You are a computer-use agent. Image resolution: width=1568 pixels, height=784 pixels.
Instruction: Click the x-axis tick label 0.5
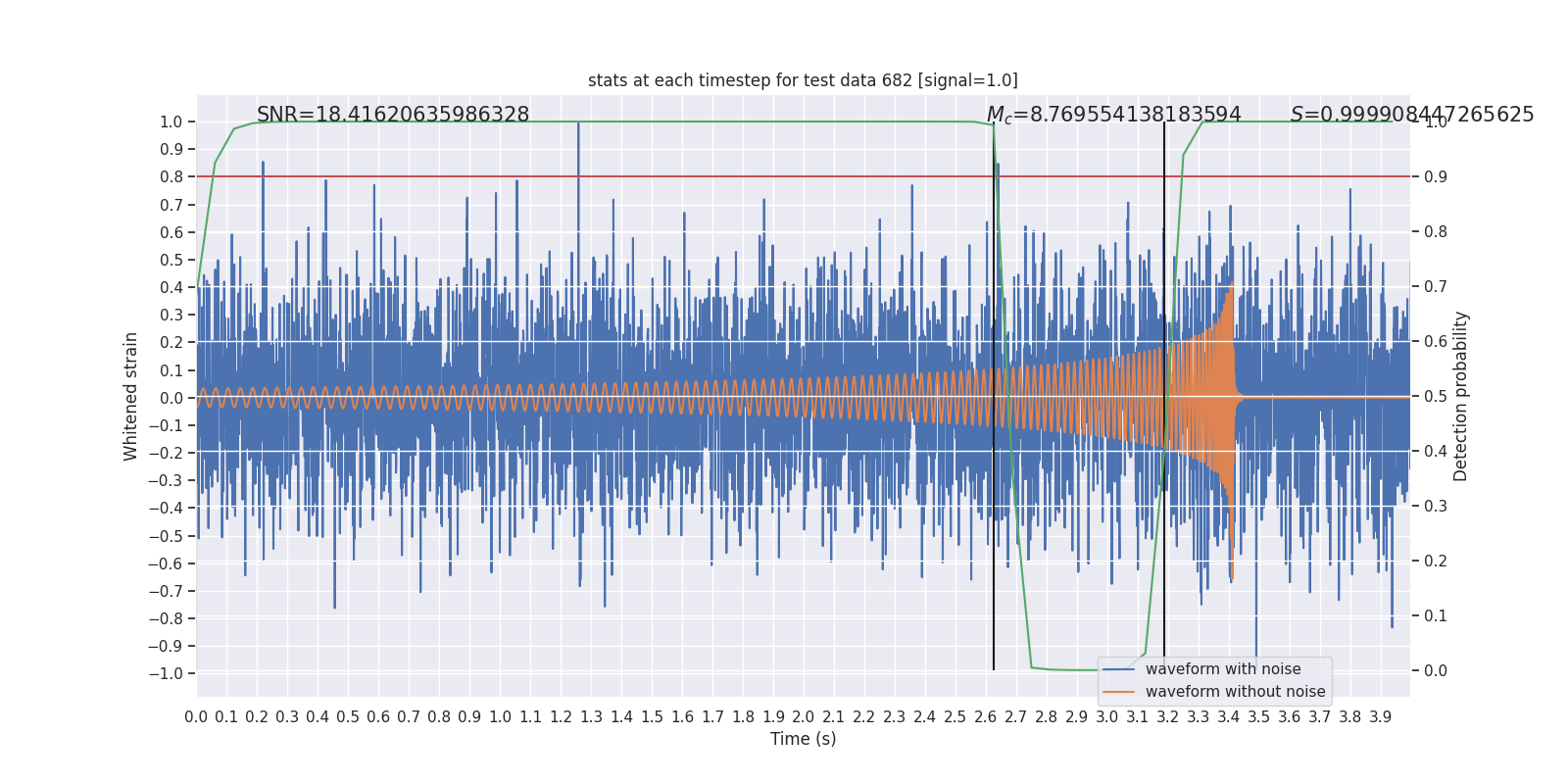click(348, 717)
